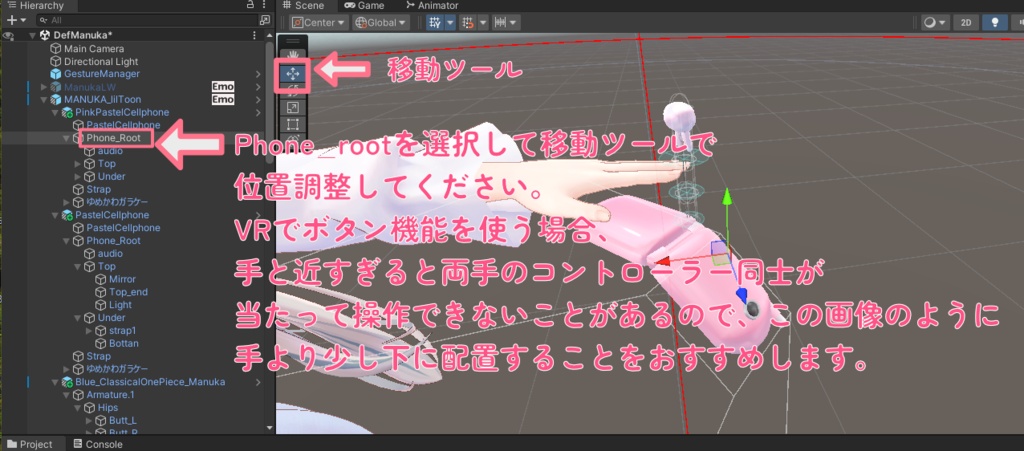Image resolution: width=1024 pixels, height=451 pixels.
Task: Toggle scene visibility eye in Hierarchy
Action: click(x=8, y=35)
